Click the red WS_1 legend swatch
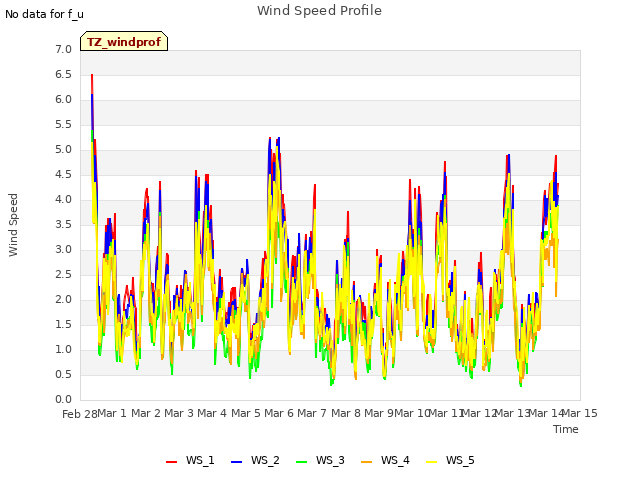The width and height of the screenshot is (640, 480). click(x=171, y=462)
